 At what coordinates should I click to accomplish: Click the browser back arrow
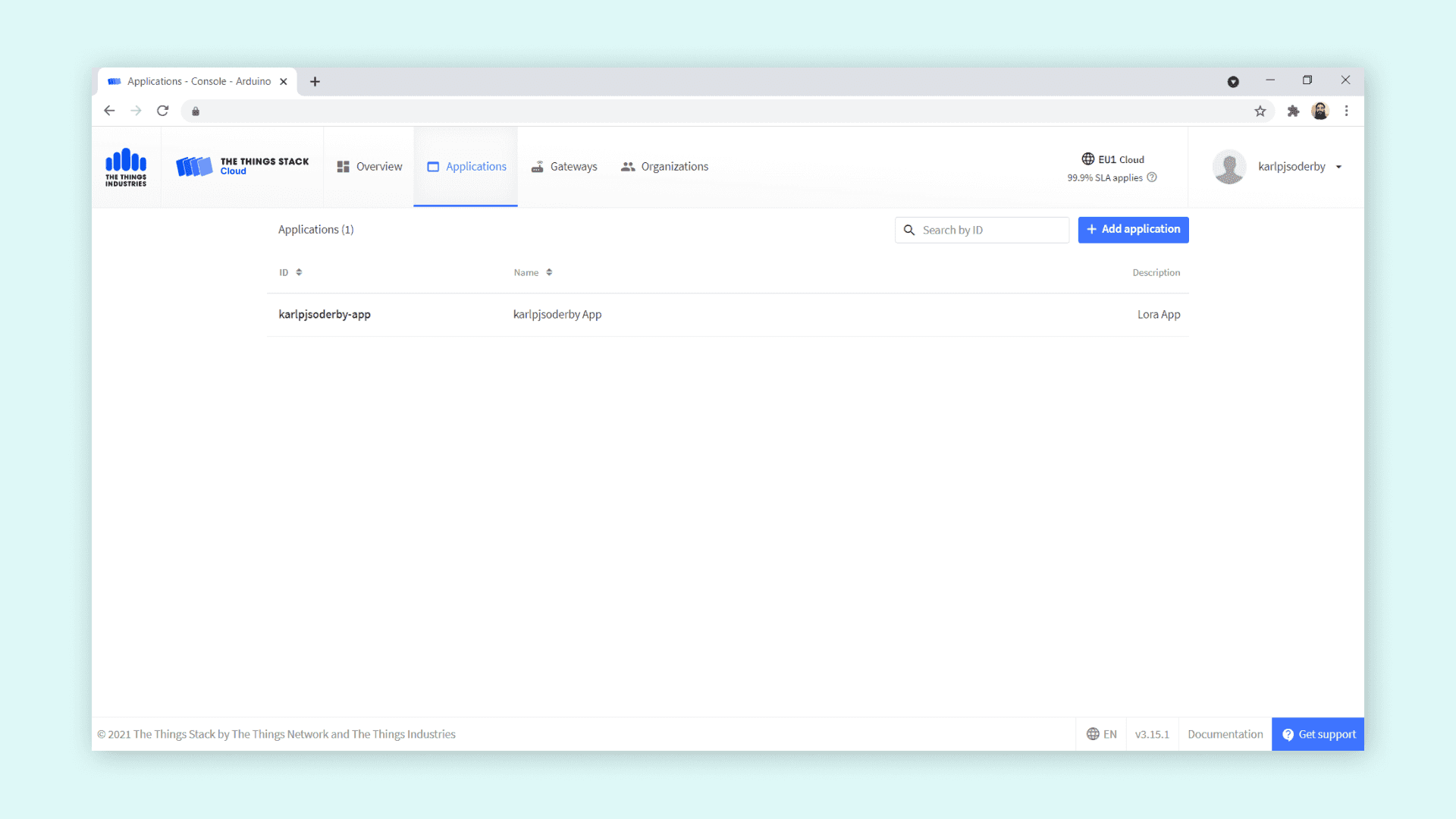point(109,111)
